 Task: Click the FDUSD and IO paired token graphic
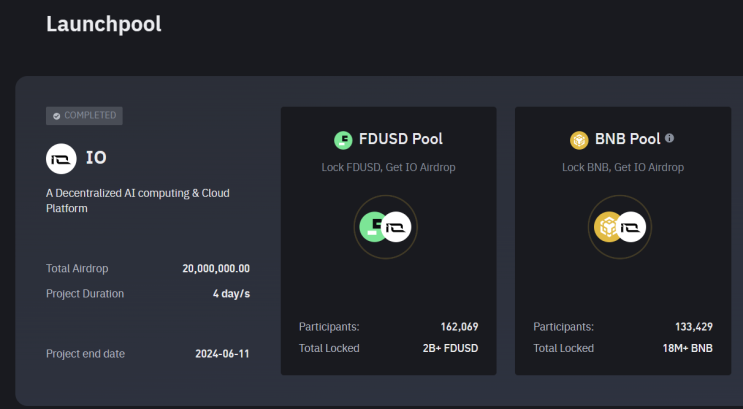[x=386, y=227]
